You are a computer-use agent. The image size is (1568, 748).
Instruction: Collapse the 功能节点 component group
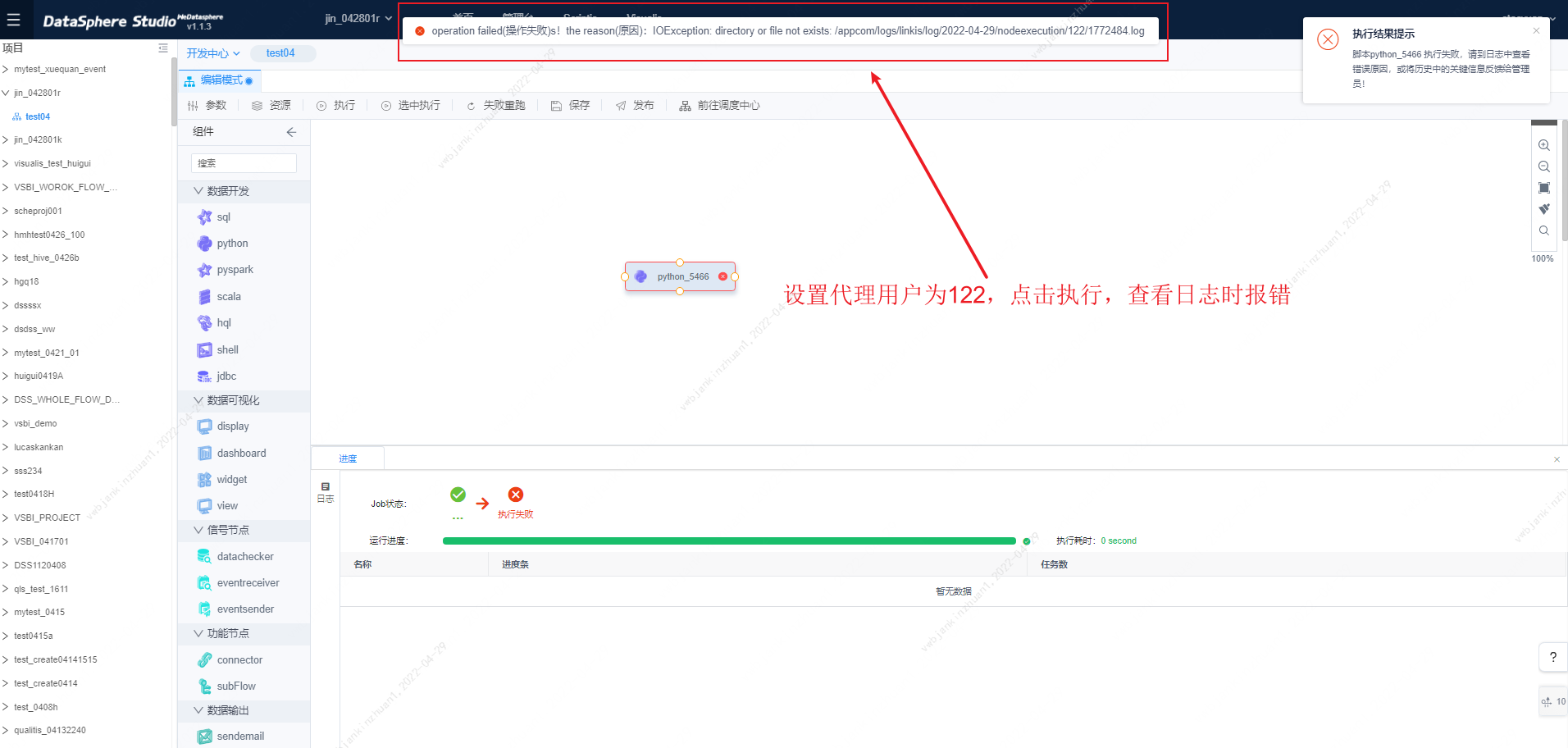pyautogui.click(x=198, y=634)
